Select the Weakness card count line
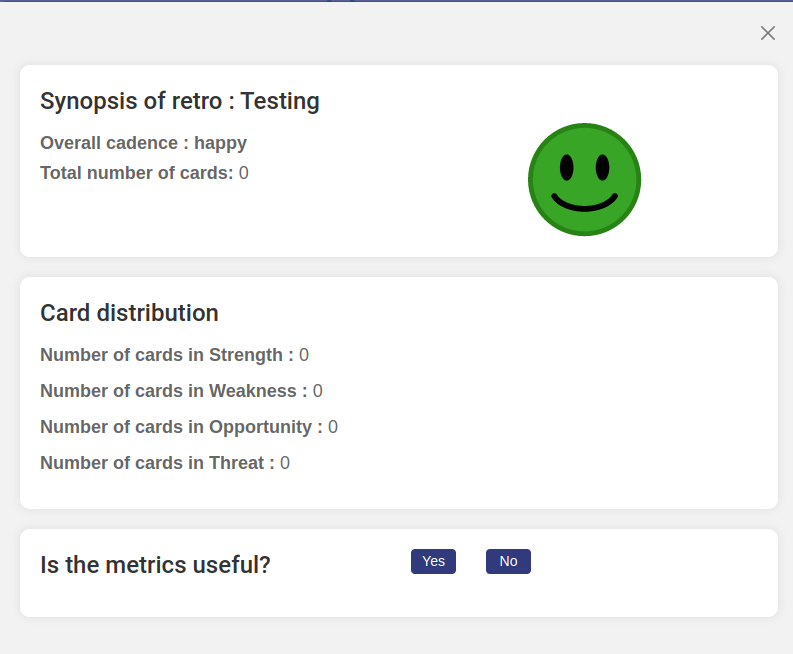 tap(181, 391)
